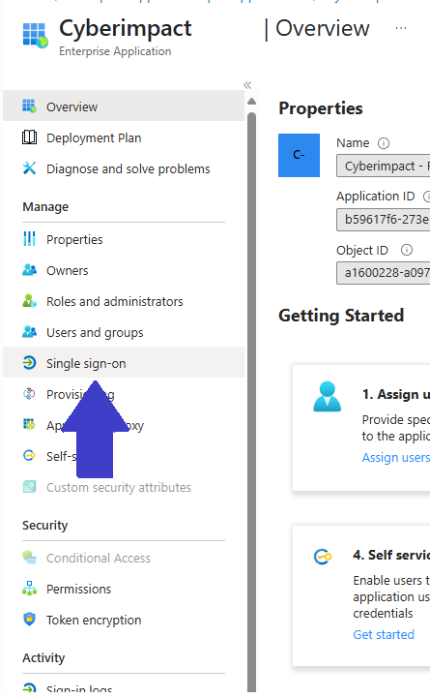Viewport: 430px width, 693px height.
Task: Click the Sign-in logs icon
Action: [x=29, y=687]
